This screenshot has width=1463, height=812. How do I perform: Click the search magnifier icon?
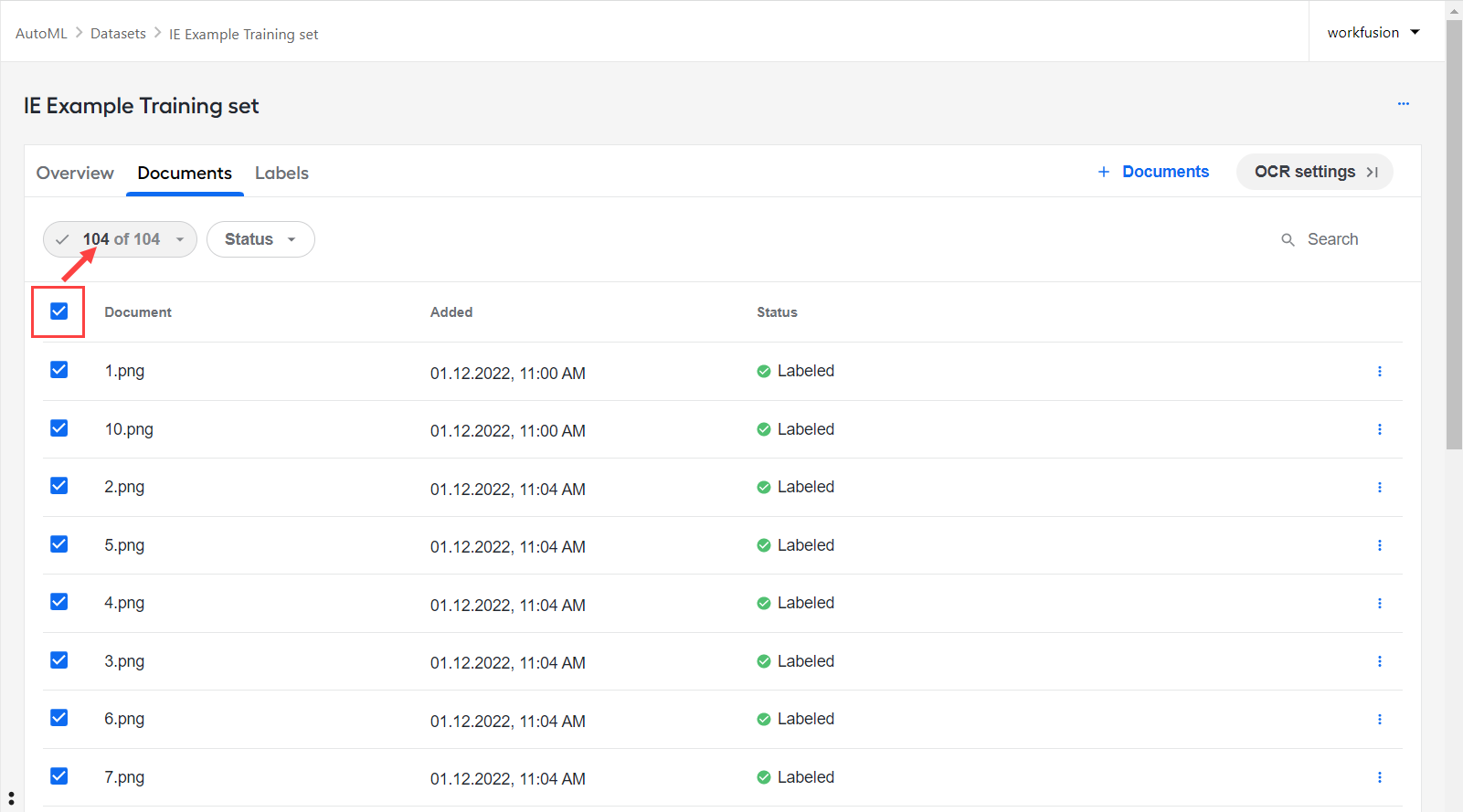point(1288,240)
